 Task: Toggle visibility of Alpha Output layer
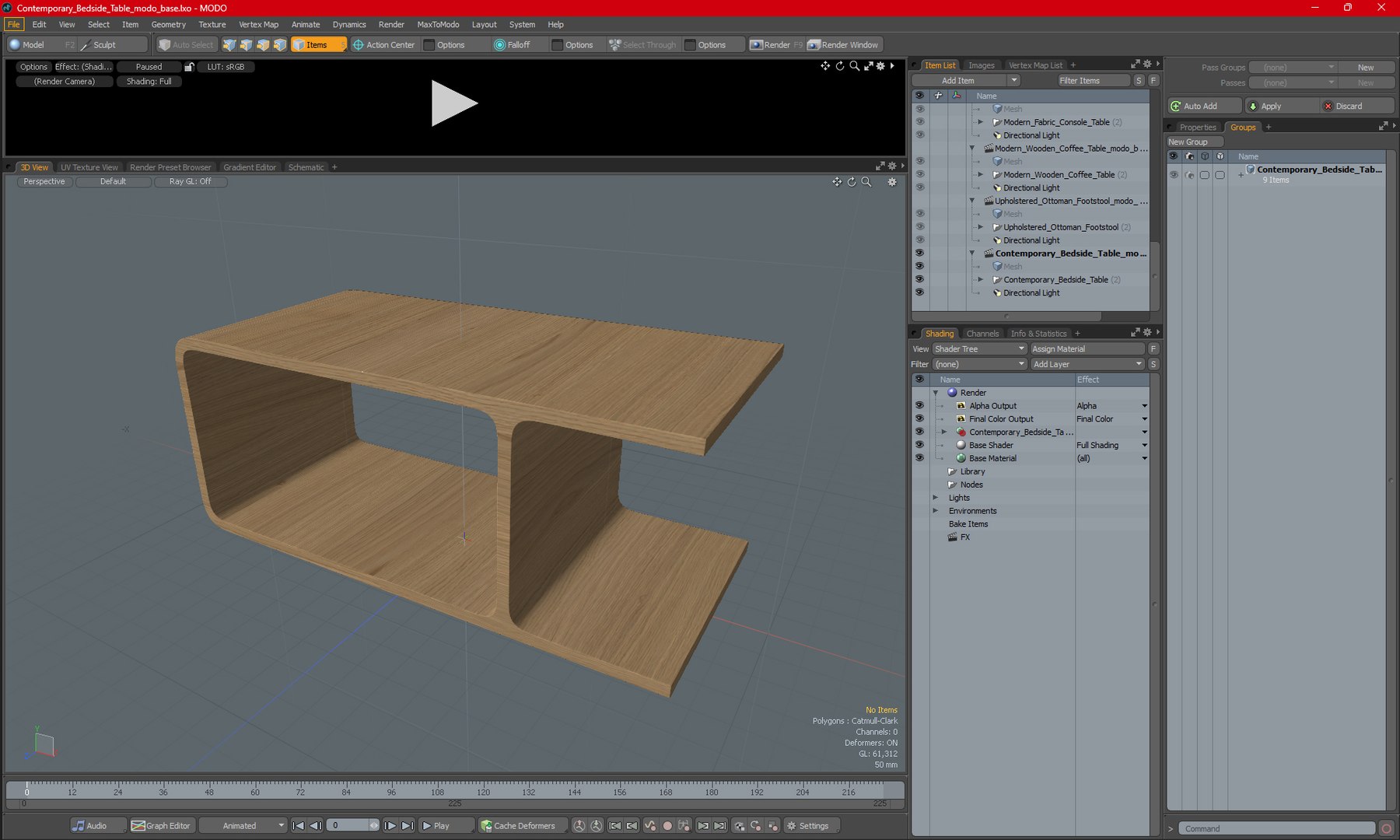point(919,405)
